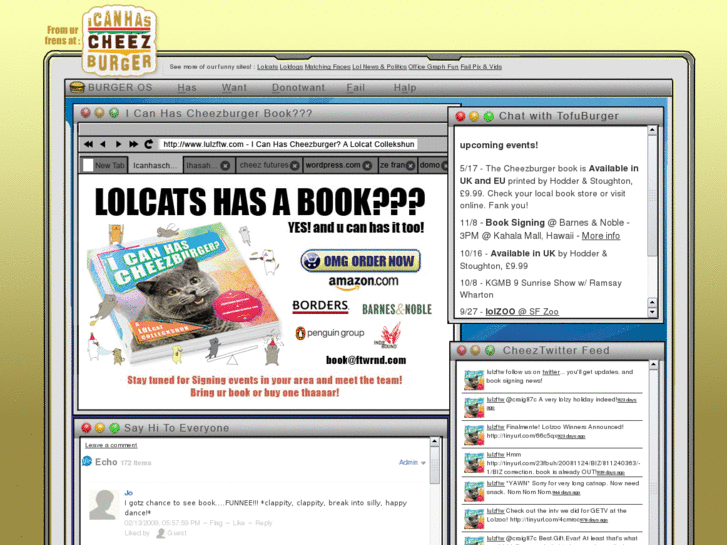Switch to the New Tab tab

click(104, 165)
